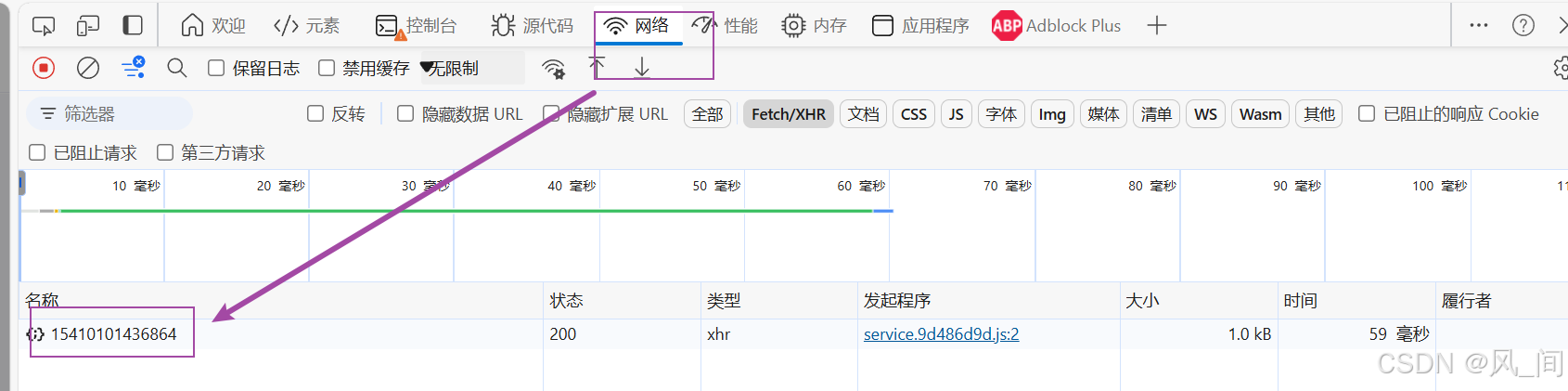1568x391 pixels.
Task: Click the green request bar in timeline overview
Action: (466, 211)
